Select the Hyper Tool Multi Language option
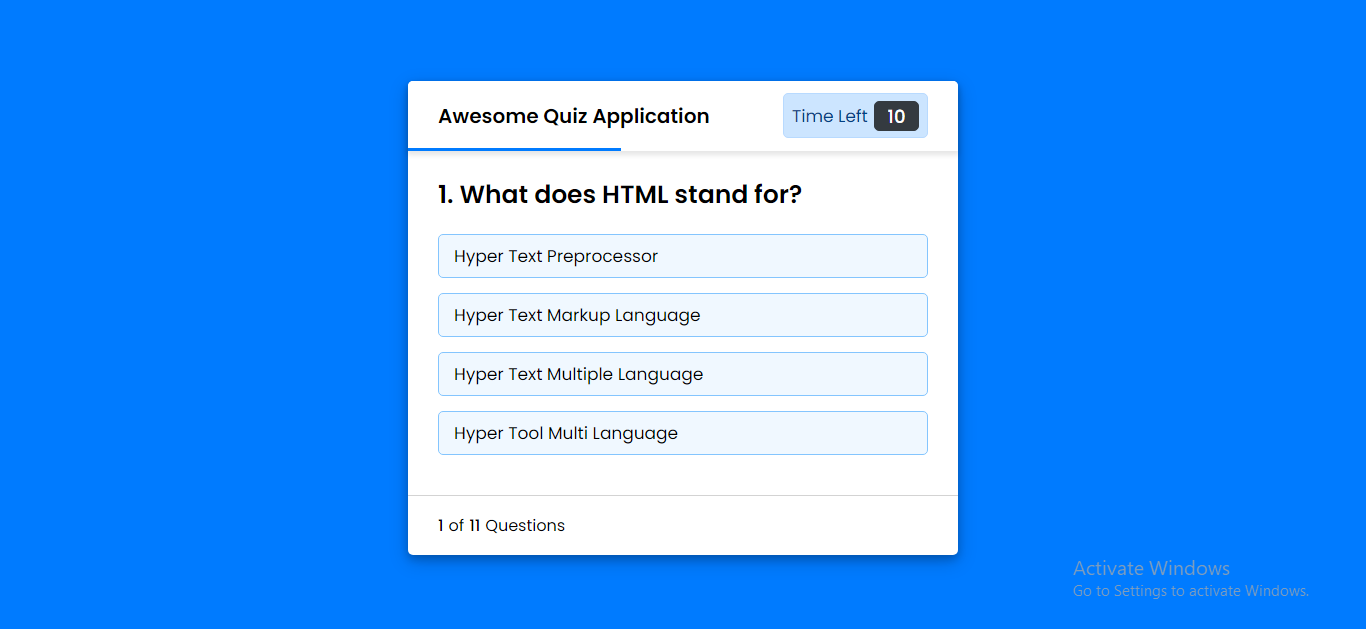The image size is (1366, 629). tap(682, 433)
